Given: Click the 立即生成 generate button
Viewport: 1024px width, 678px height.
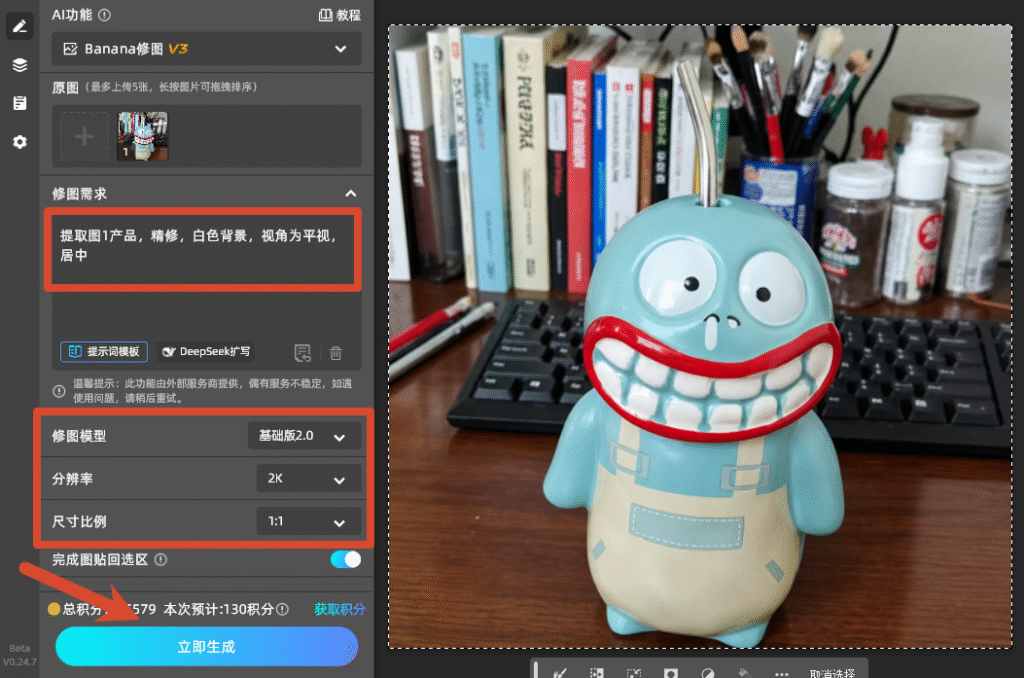Looking at the screenshot, I should (x=206, y=647).
